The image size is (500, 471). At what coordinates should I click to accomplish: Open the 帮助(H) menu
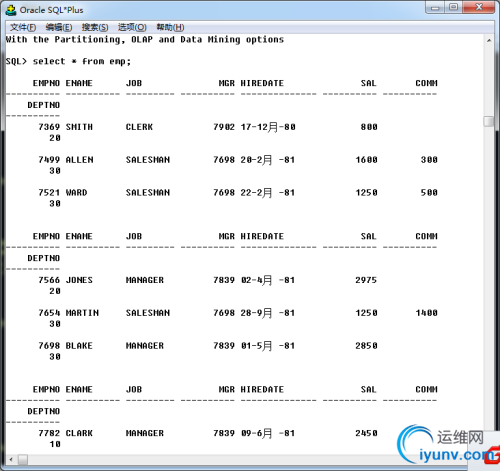click(170, 27)
